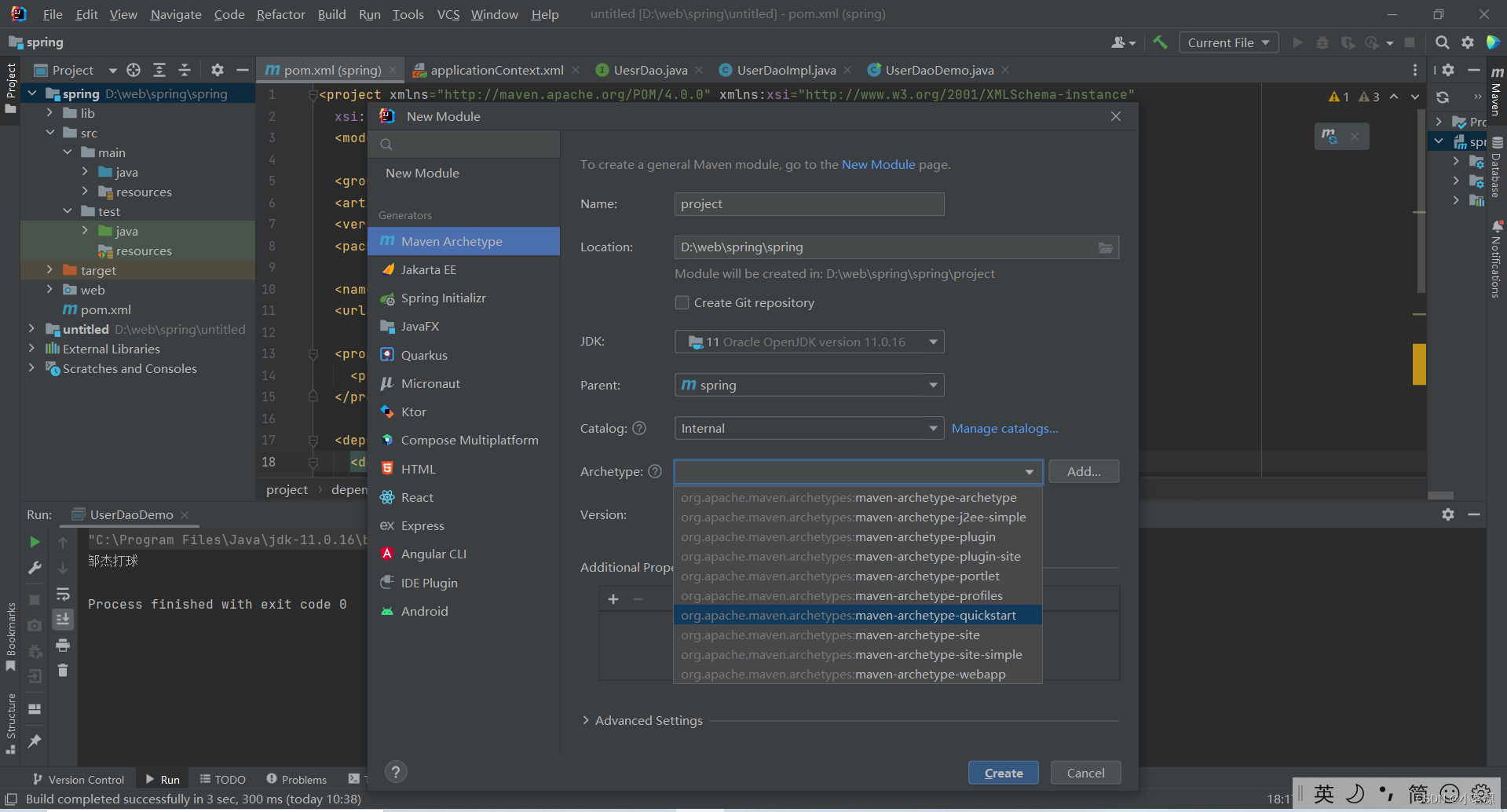Screen dimensions: 1507x812
Task: Switch to UserDaoDemo.java editor tab
Action: [939, 70]
